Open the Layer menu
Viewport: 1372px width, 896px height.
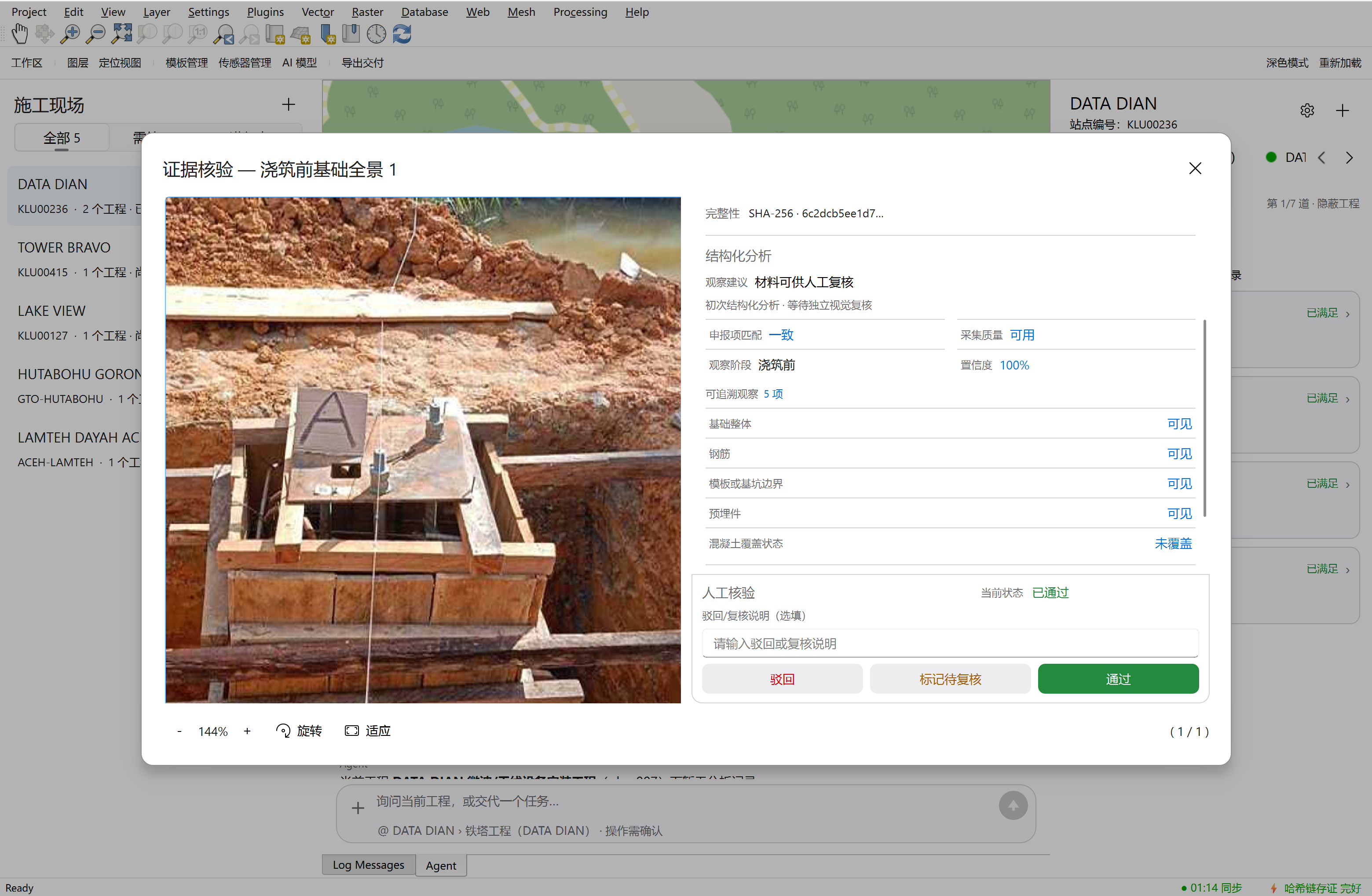coord(156,11)
